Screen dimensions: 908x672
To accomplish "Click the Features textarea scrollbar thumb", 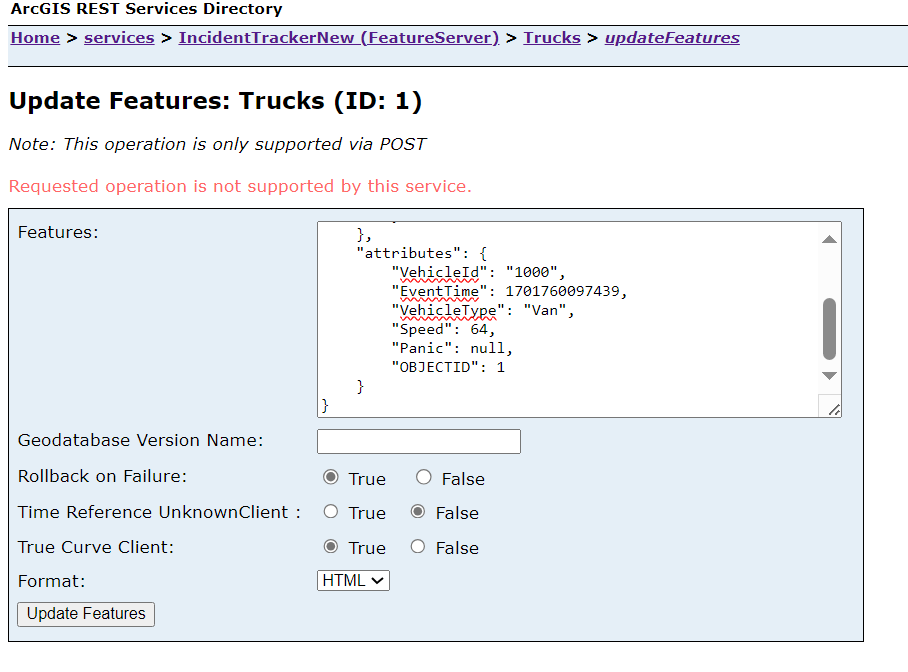I will coord(829,328).
